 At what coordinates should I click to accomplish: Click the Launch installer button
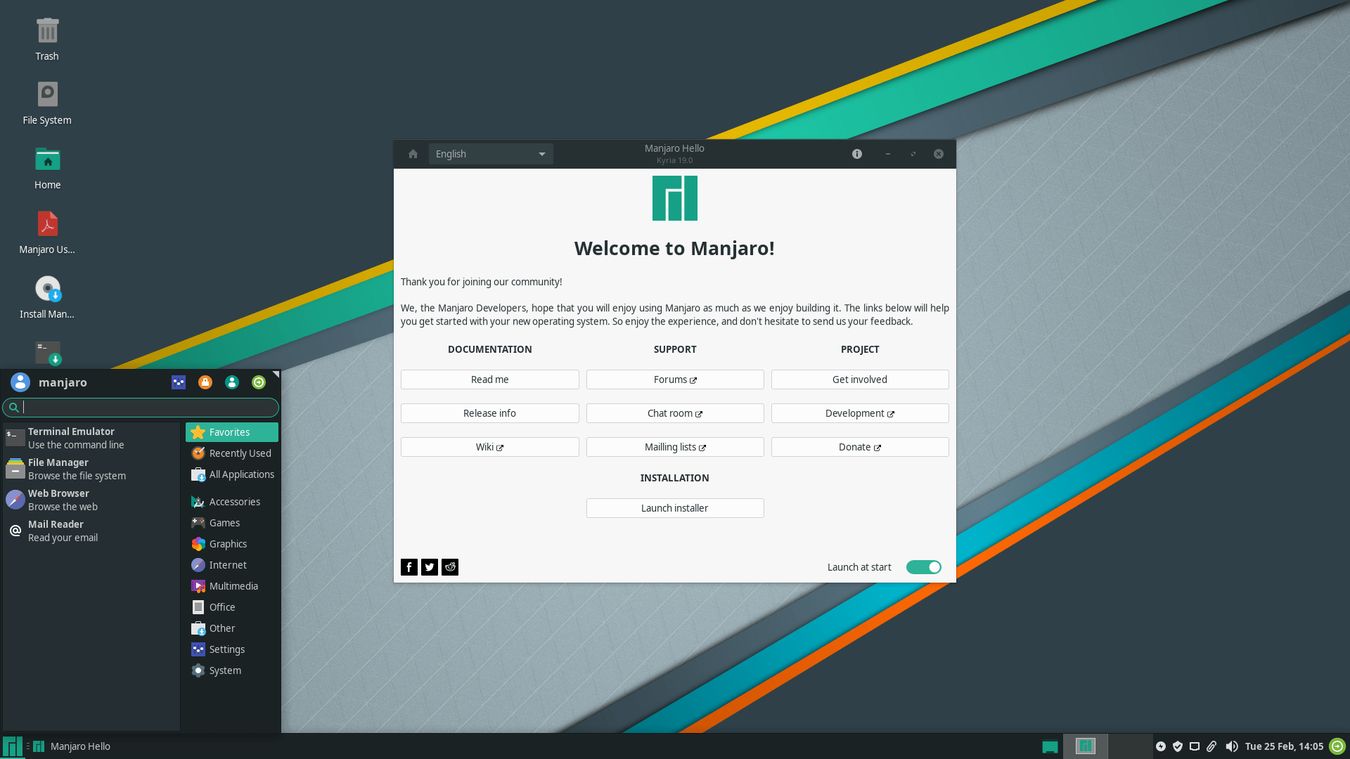pos(674,507)
